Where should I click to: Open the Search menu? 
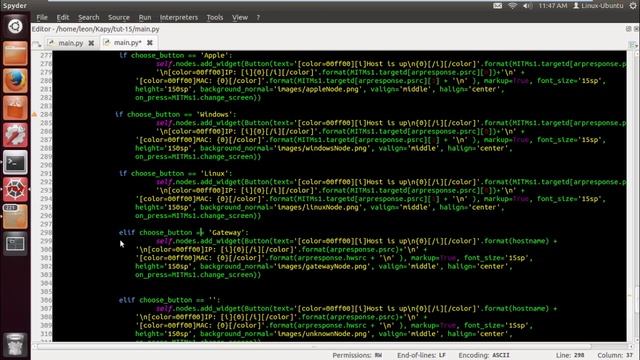[x=89, y=18]
